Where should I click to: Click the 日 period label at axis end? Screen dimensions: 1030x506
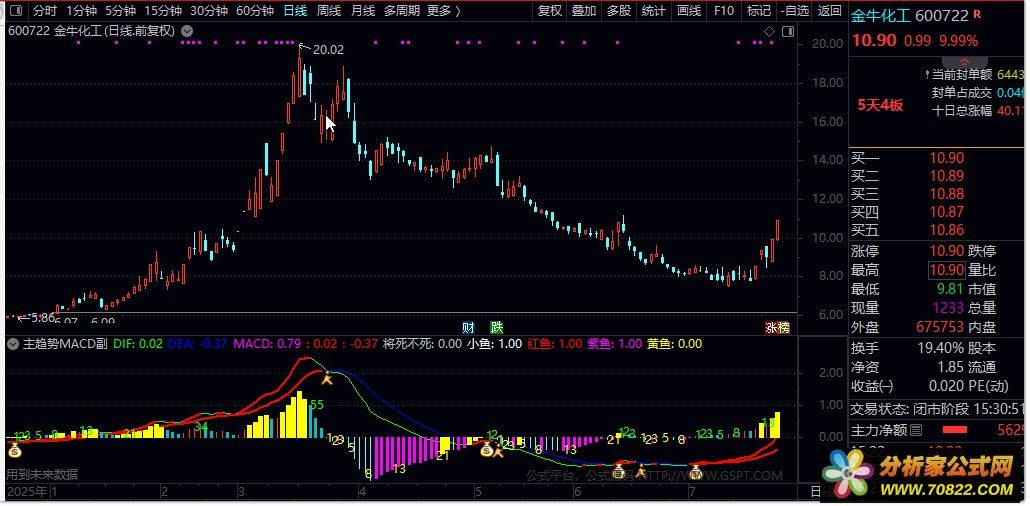815,492
